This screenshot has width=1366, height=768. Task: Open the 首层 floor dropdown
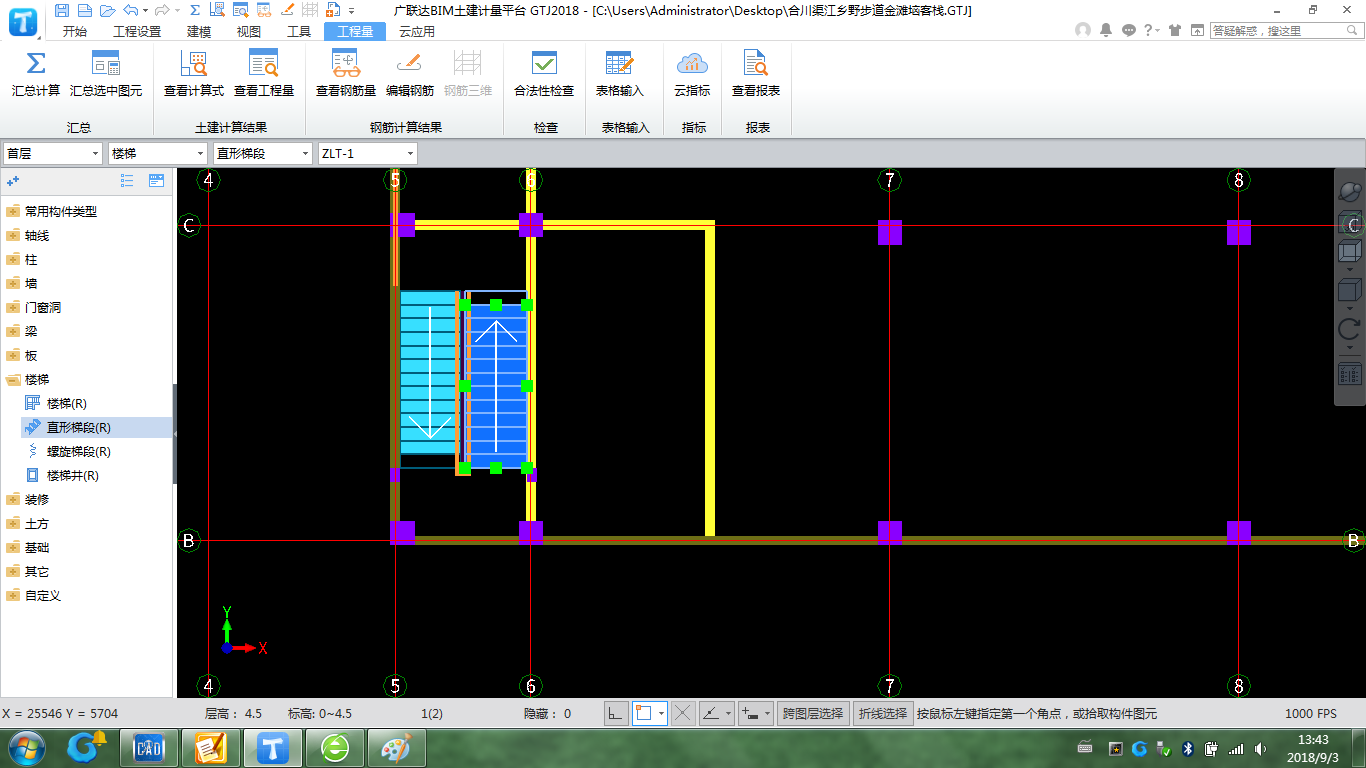coord(53,153)
